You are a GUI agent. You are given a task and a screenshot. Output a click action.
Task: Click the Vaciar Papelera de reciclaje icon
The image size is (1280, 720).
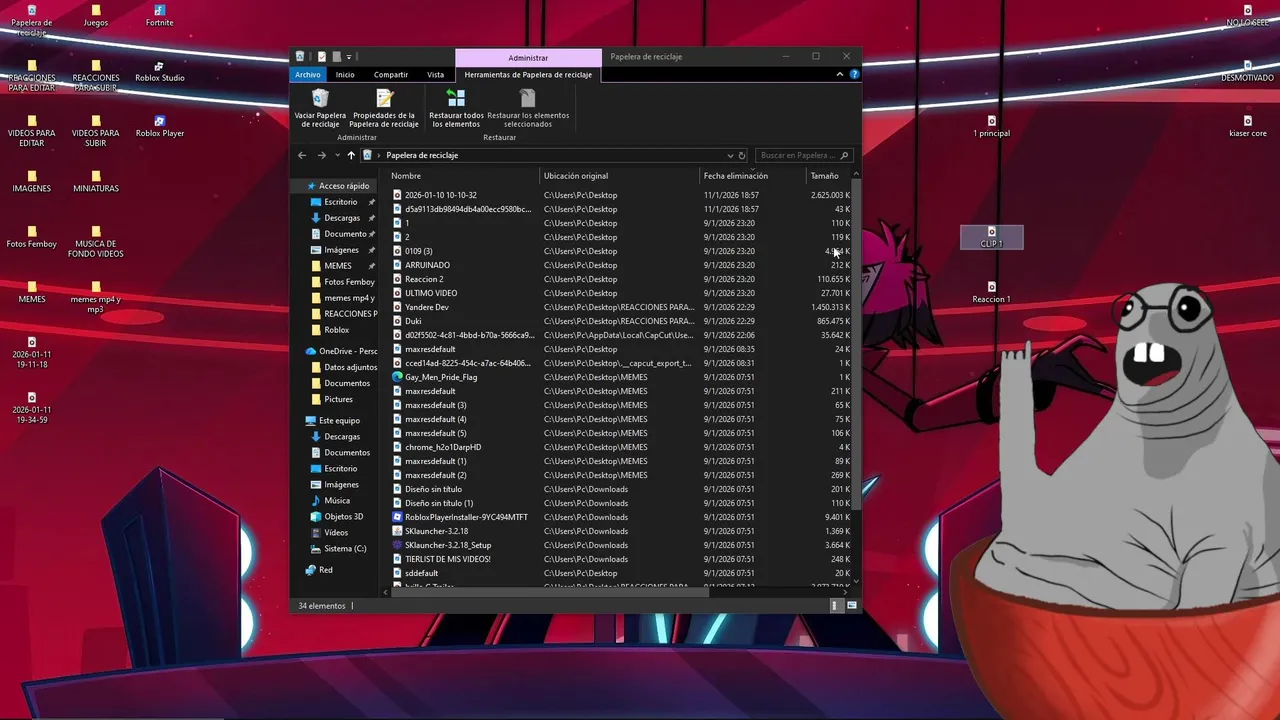tap(320, 98)
